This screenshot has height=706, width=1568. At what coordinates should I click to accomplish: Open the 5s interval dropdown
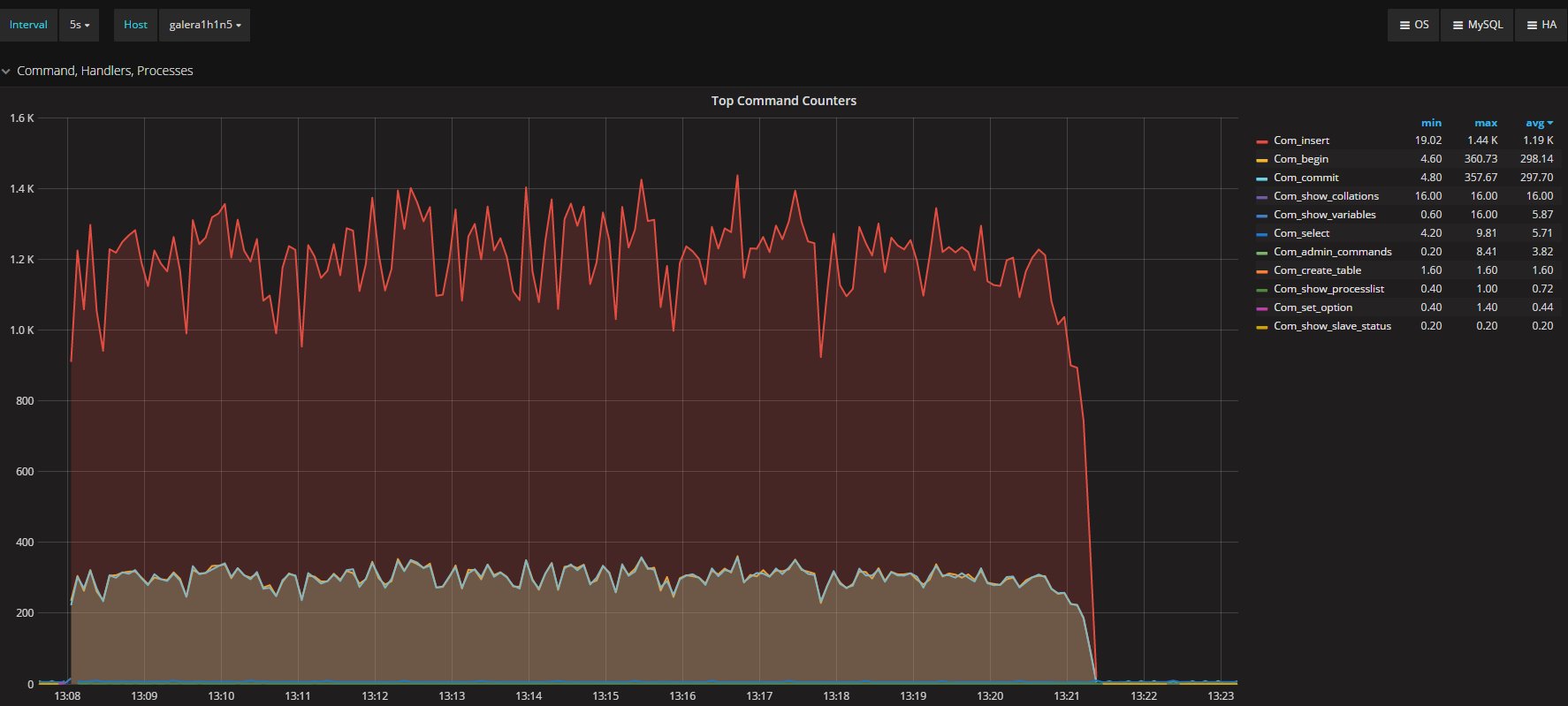pyautogui.click(x=80, y=25)
